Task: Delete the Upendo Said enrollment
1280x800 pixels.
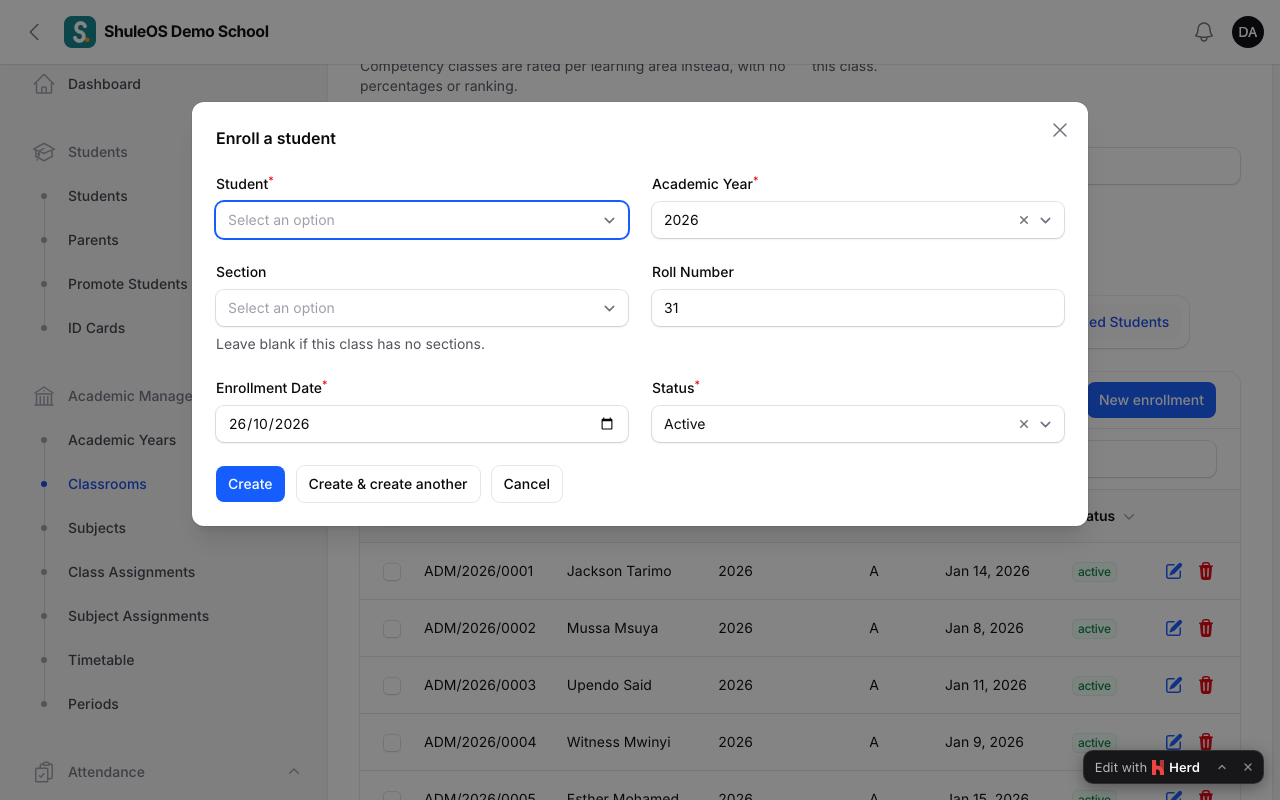Action: [1206, 685]
